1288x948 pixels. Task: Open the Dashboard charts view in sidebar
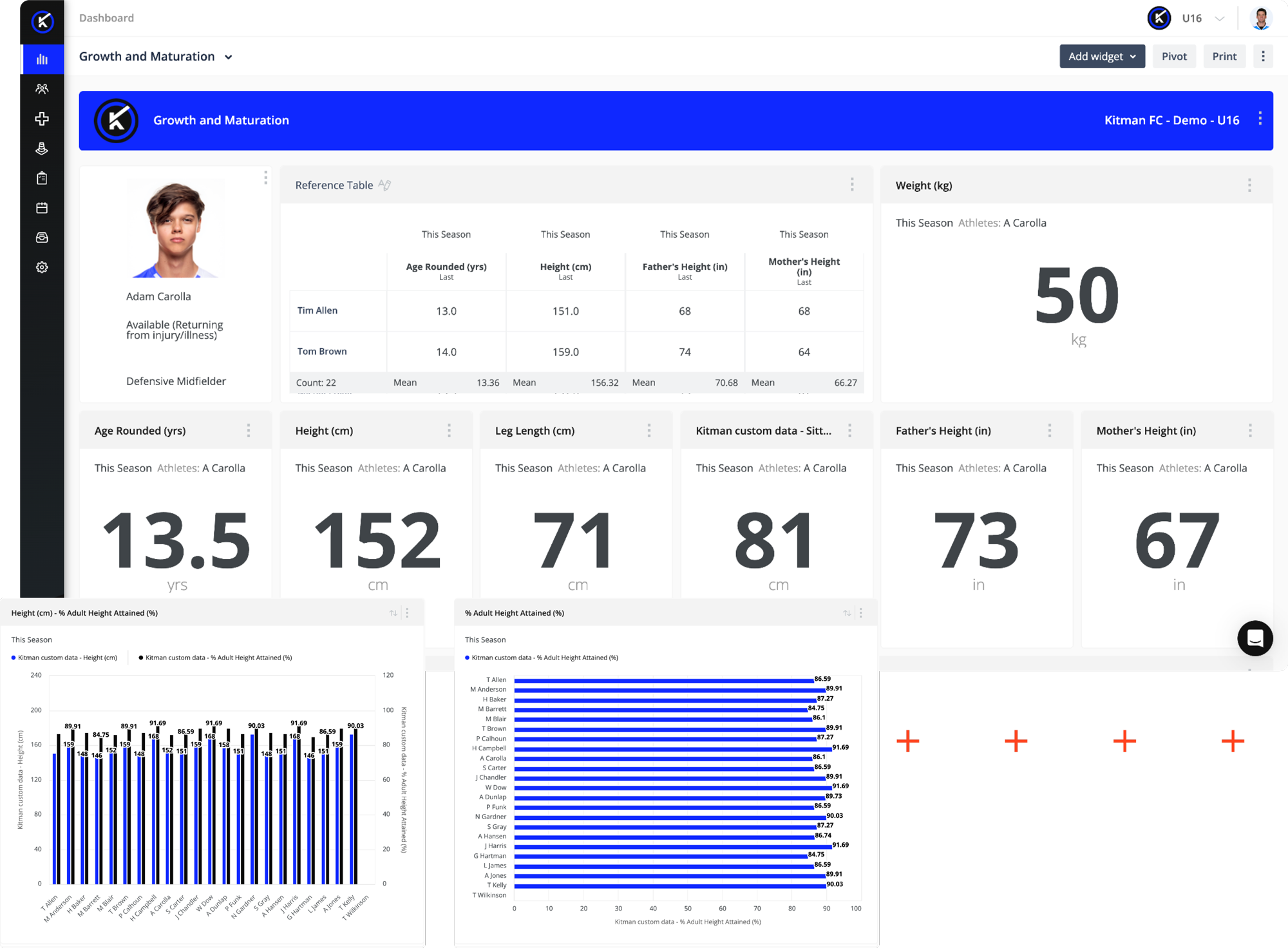click(41, 59)
